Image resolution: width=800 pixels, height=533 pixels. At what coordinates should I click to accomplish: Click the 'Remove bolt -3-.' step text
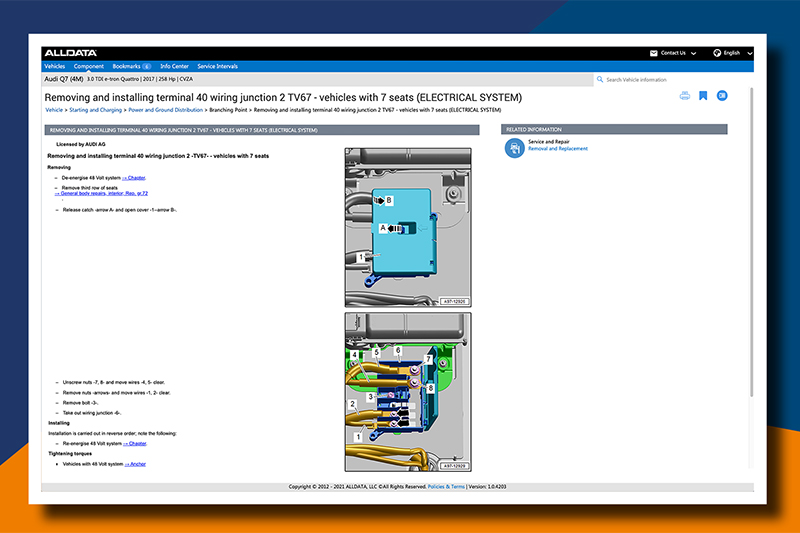click(80, 403)
